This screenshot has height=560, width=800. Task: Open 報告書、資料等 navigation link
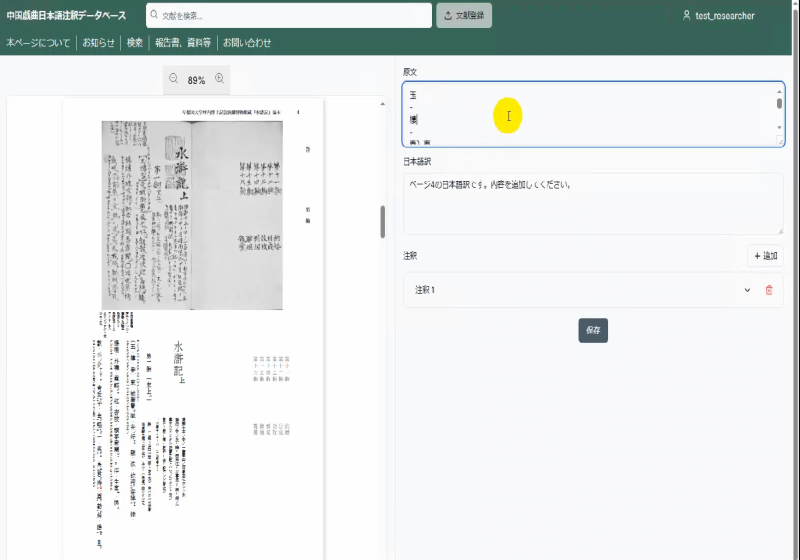coord(183,43)
